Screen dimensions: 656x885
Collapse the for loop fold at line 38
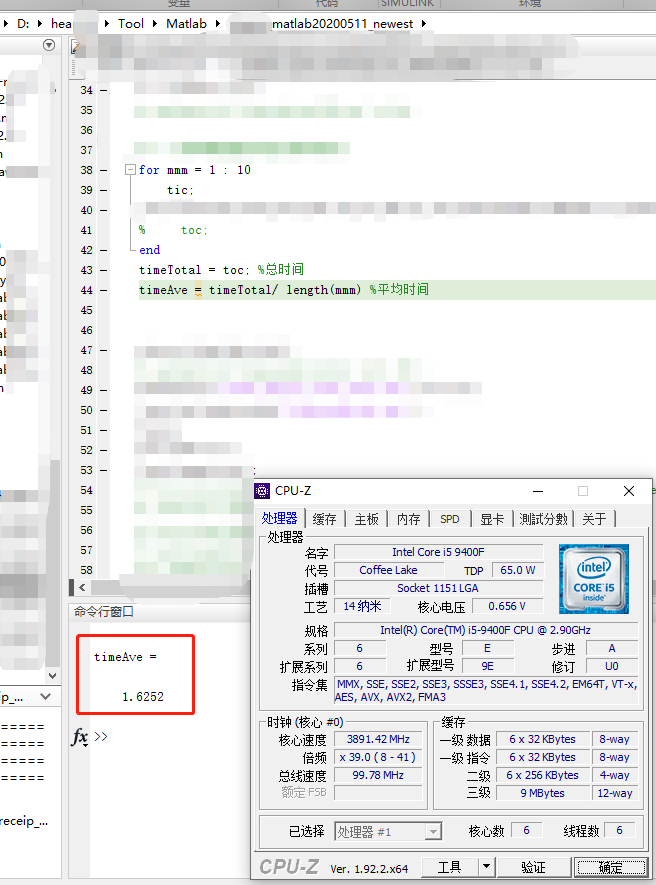130,169
